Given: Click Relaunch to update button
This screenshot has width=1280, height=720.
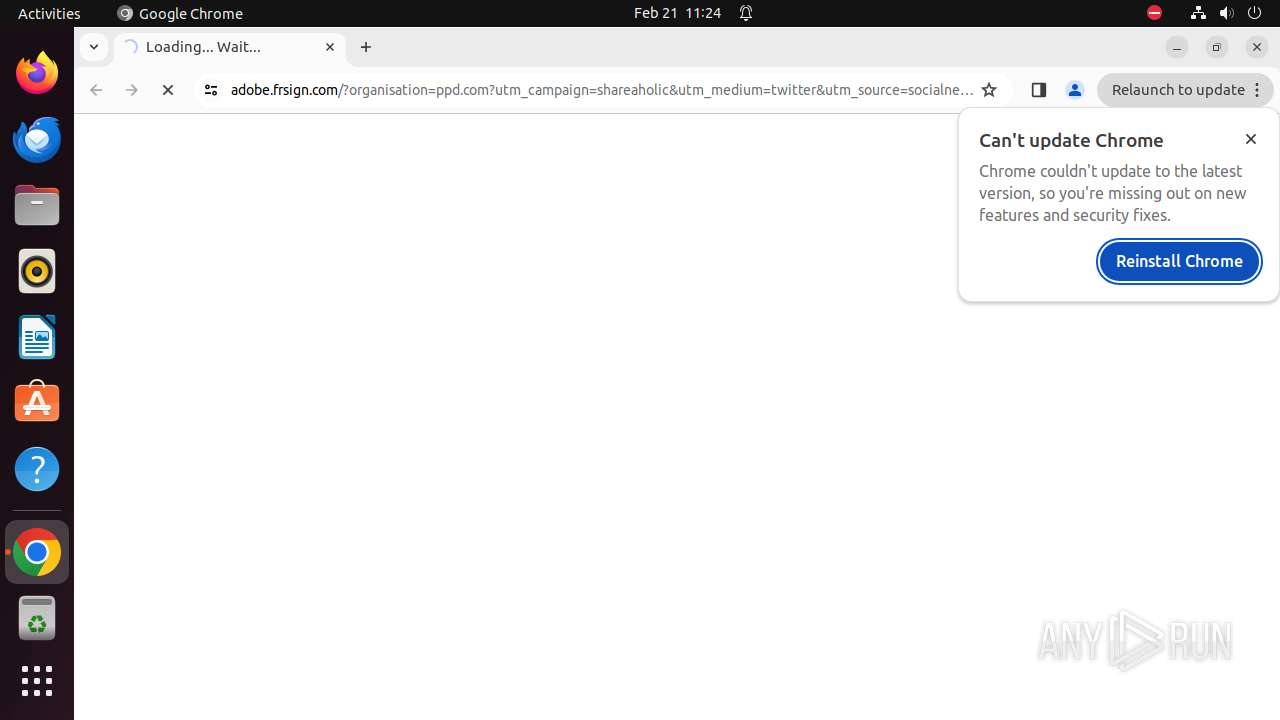Looking at the screenshot, I should point(1186,90).
